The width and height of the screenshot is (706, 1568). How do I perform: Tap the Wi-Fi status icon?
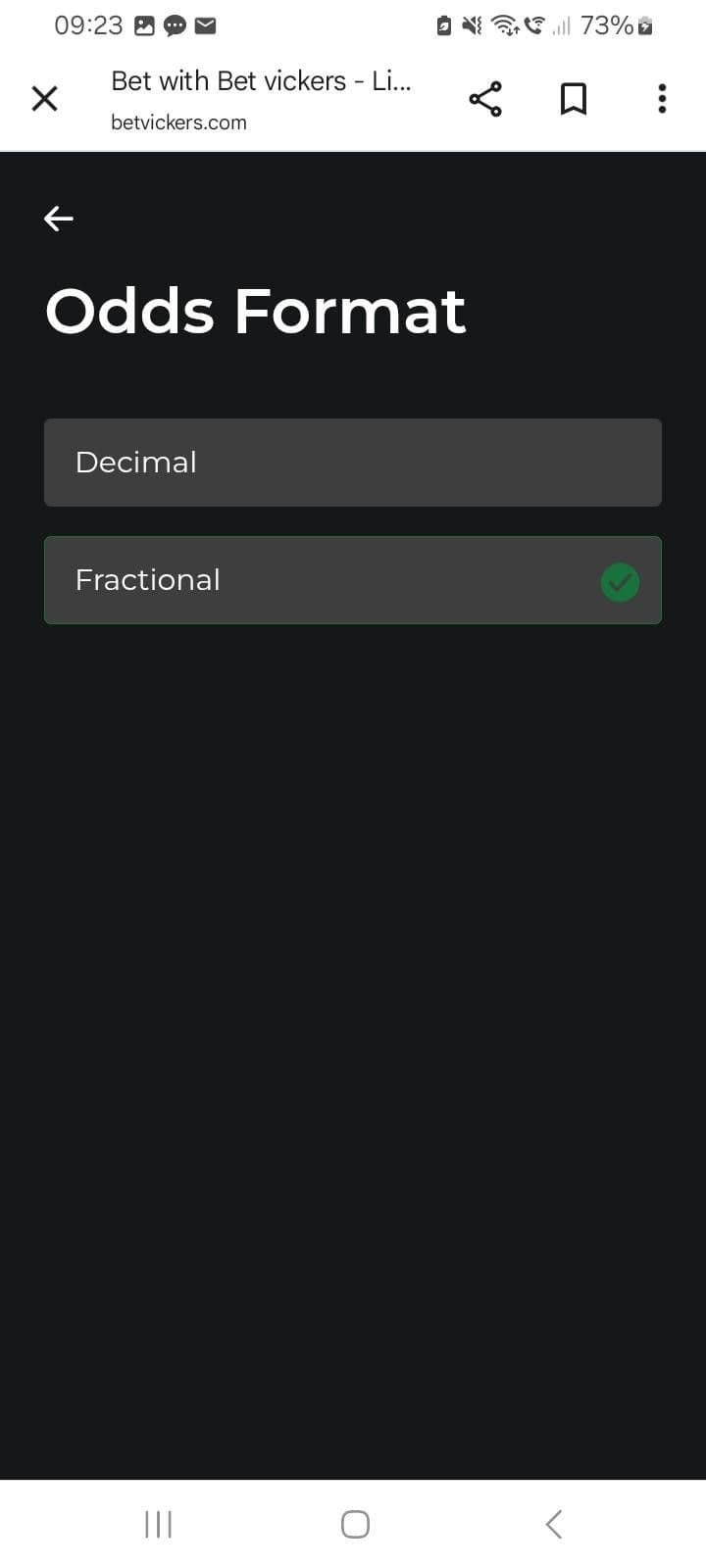point(505,25)
